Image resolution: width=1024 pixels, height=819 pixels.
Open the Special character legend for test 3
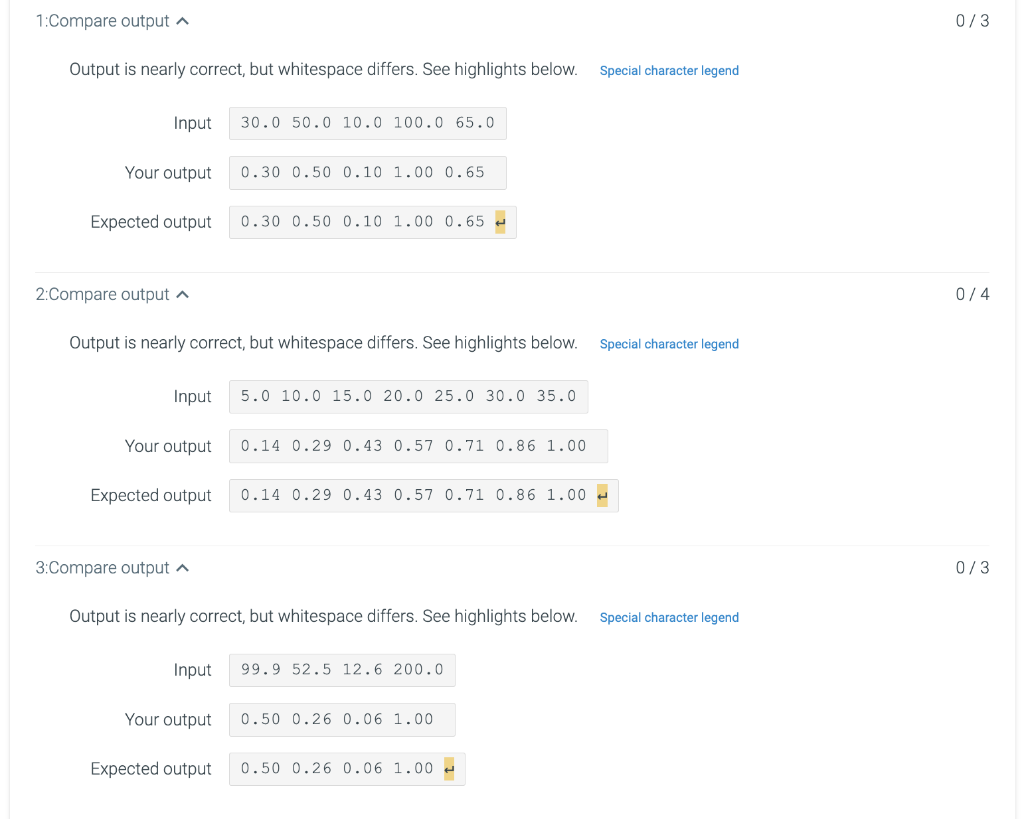[669, 617]
